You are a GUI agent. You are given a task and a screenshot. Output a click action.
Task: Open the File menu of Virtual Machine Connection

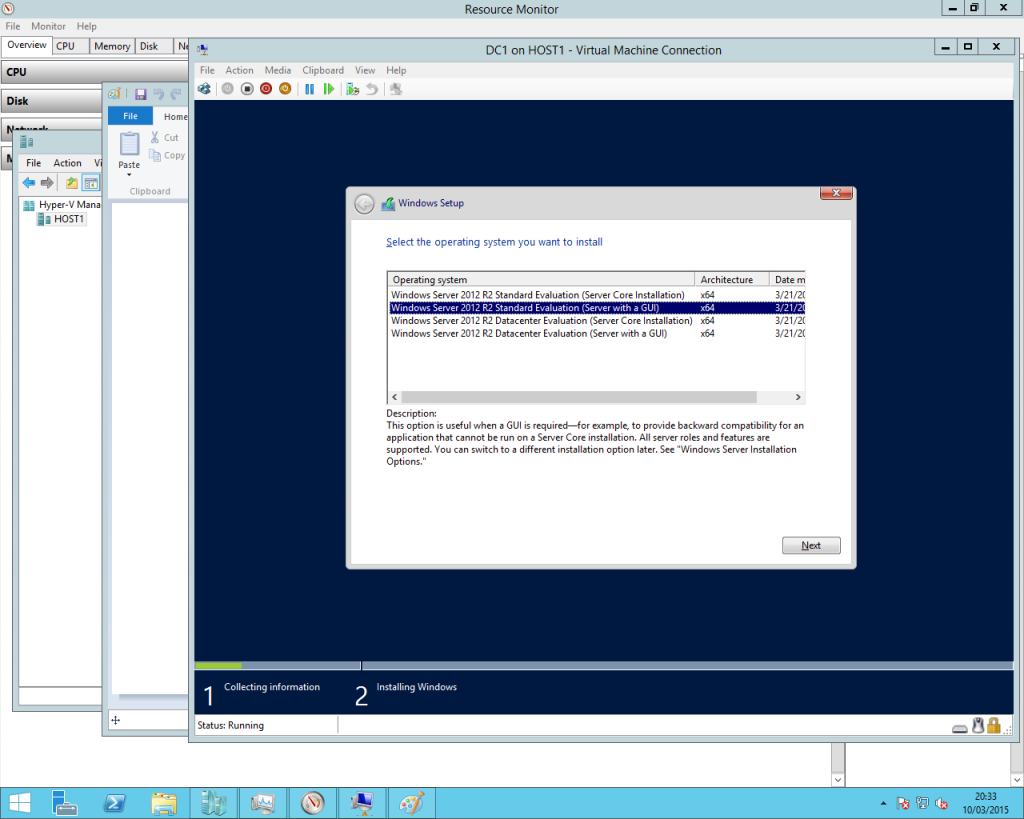coord(207,70)
